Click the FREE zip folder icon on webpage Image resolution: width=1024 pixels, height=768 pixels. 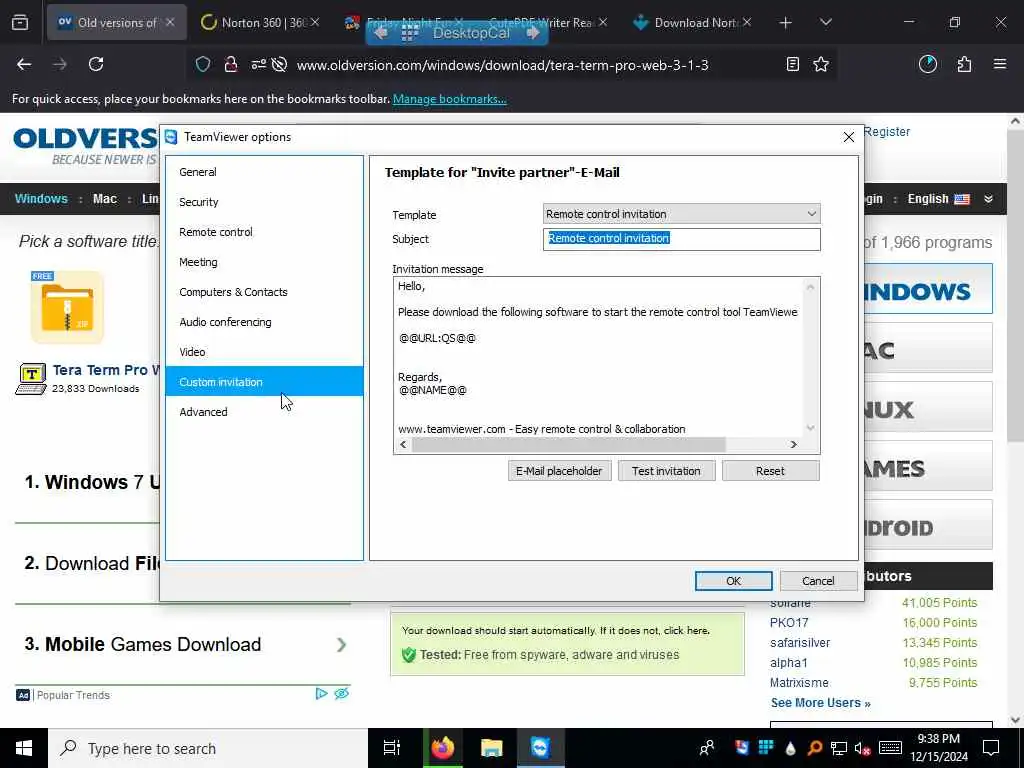pyautogui.click(x=67, y=307)
